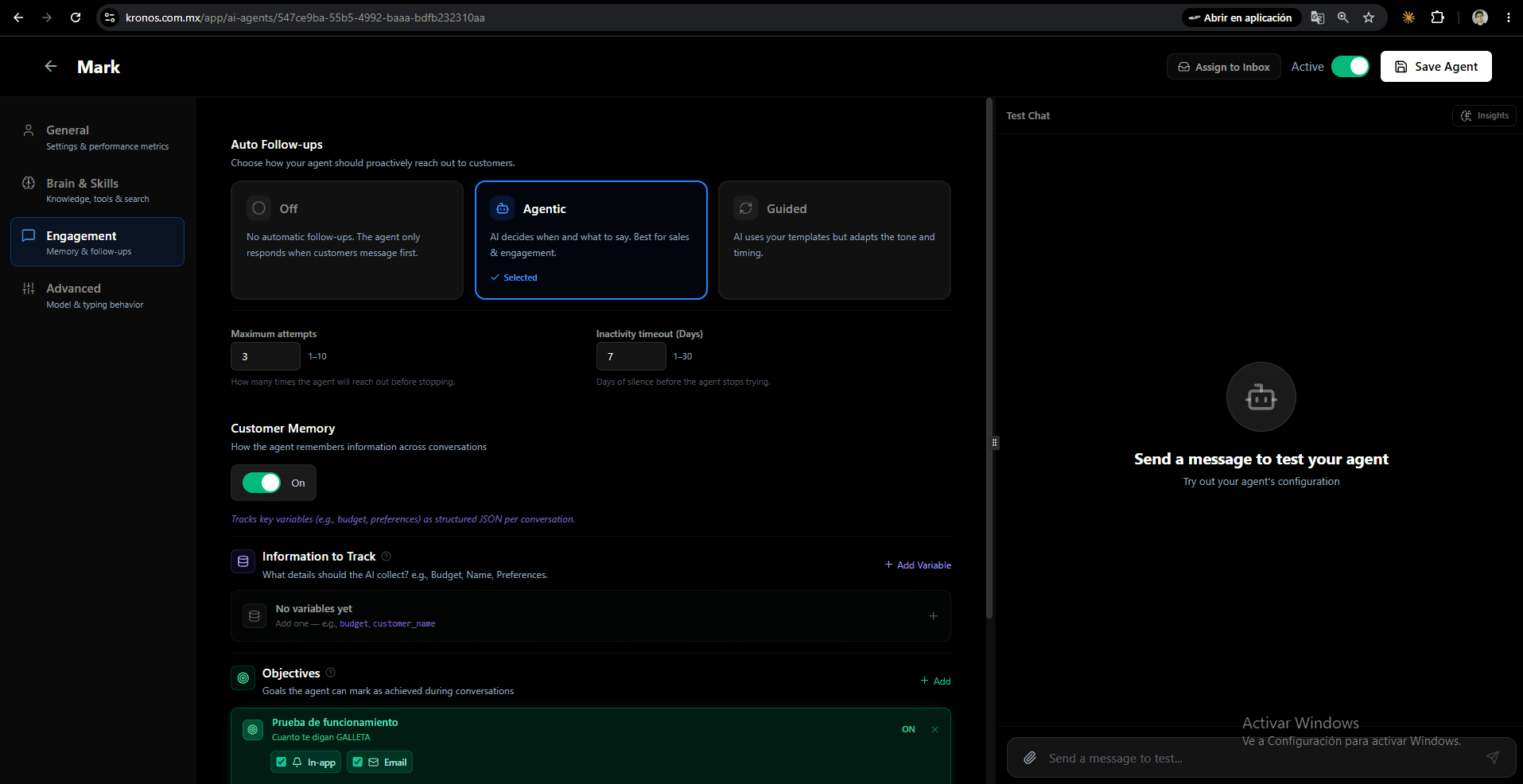Screen dimensions: 1523x784
Task: Click the Objectives target icon
Action: (x=243, y=678)
